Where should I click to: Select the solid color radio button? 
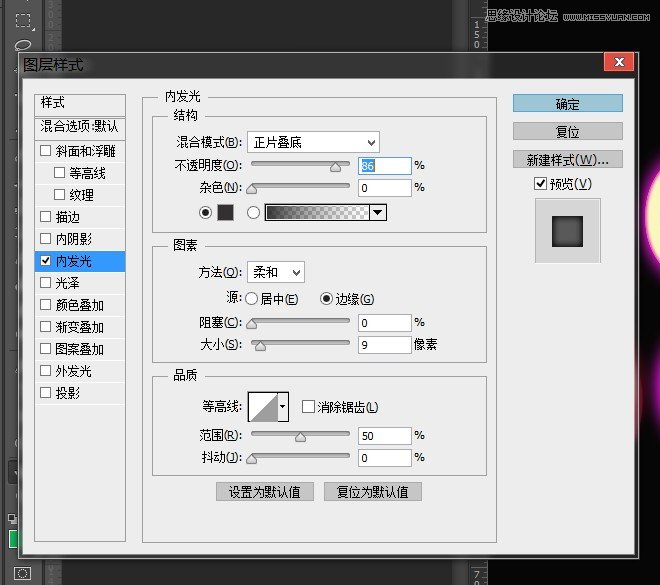click(x=205, y=213)
